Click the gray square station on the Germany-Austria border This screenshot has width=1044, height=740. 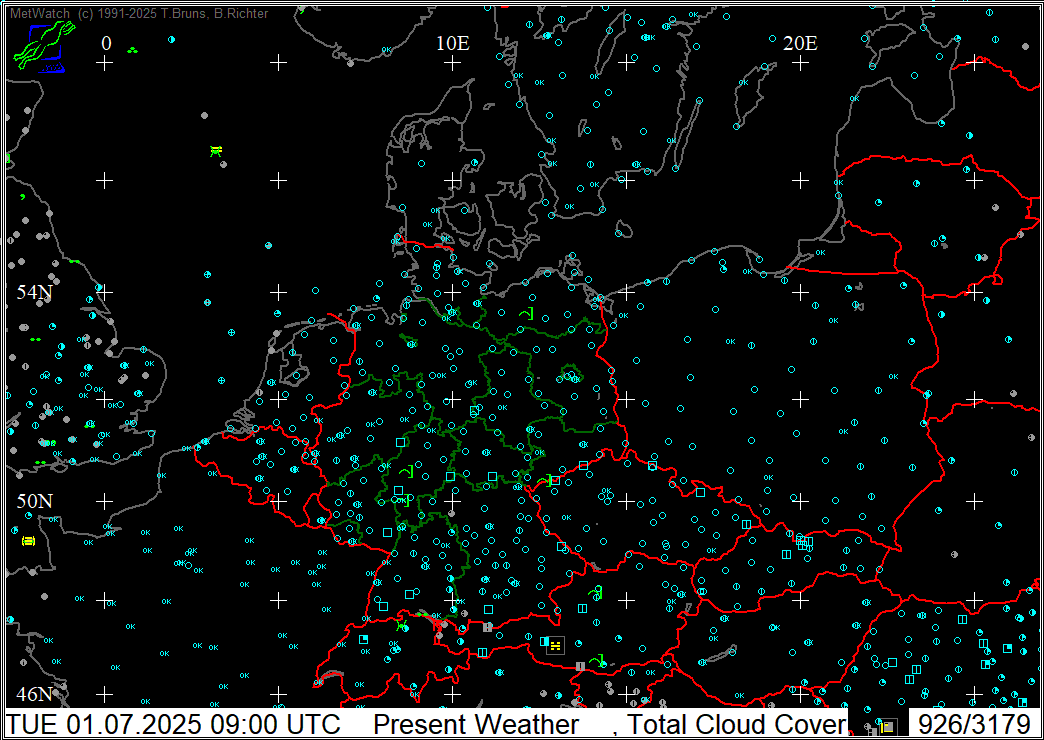click(487, 627)
